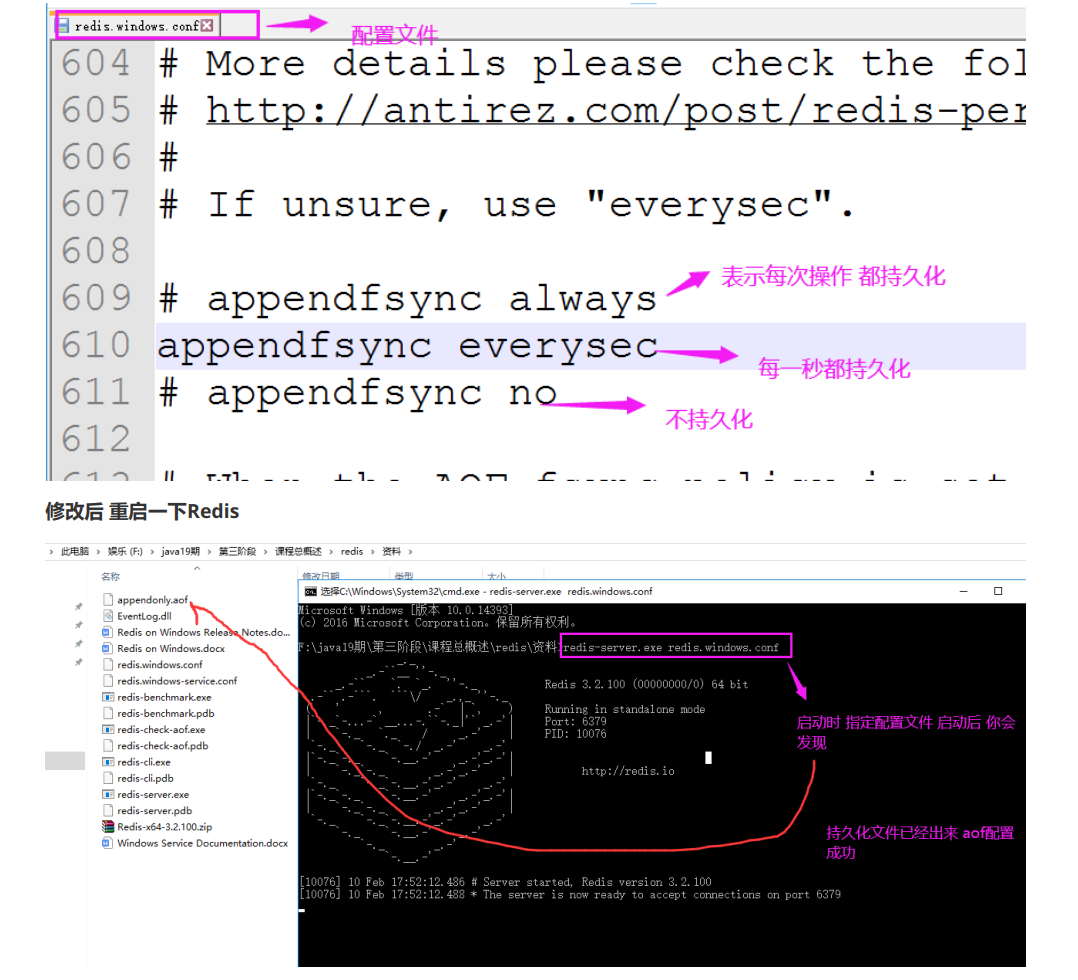Click redis.windows-service.conf file icon
This screenshot has height=980, width=1078.
tap(108, 681)
